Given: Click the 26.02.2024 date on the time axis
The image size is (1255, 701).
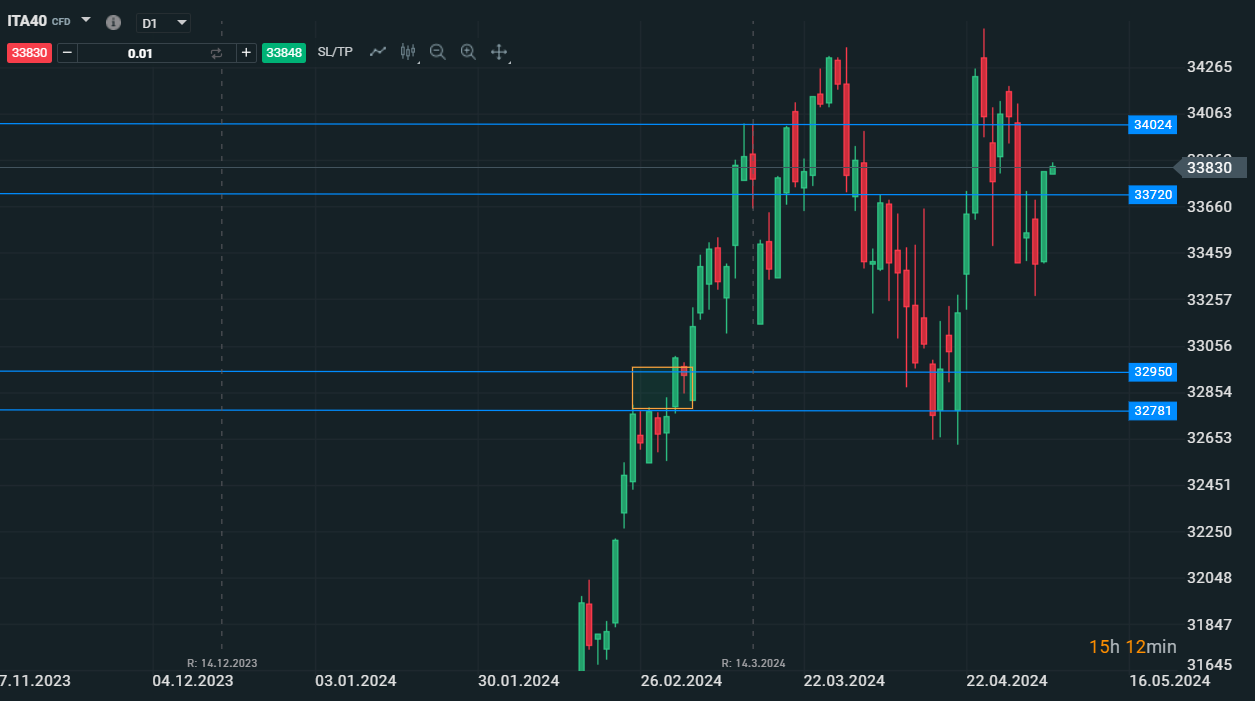Looking at the screenshot, I should 681,681.
